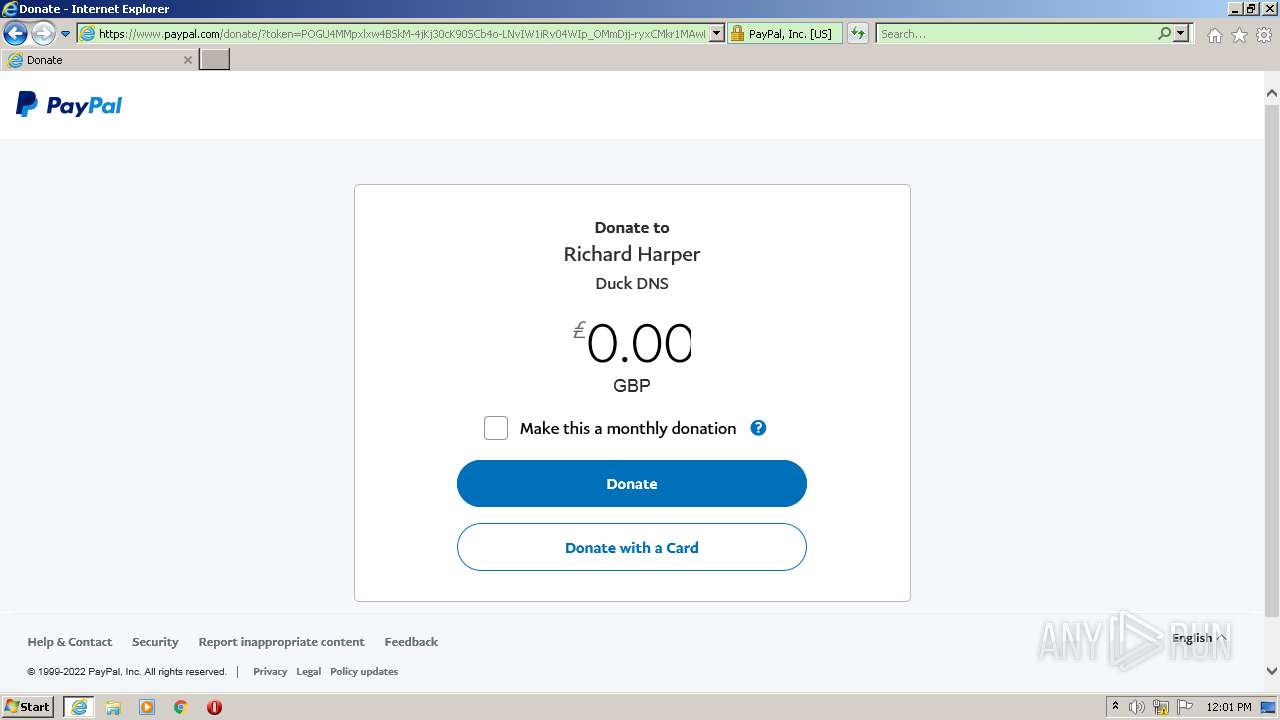Go back with the browser Back arrow
1280x720 pixels.
point(15,34)
